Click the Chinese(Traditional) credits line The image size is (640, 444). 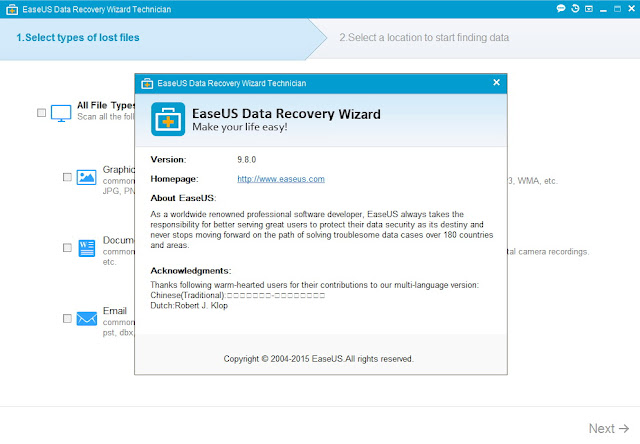[238, 295]
